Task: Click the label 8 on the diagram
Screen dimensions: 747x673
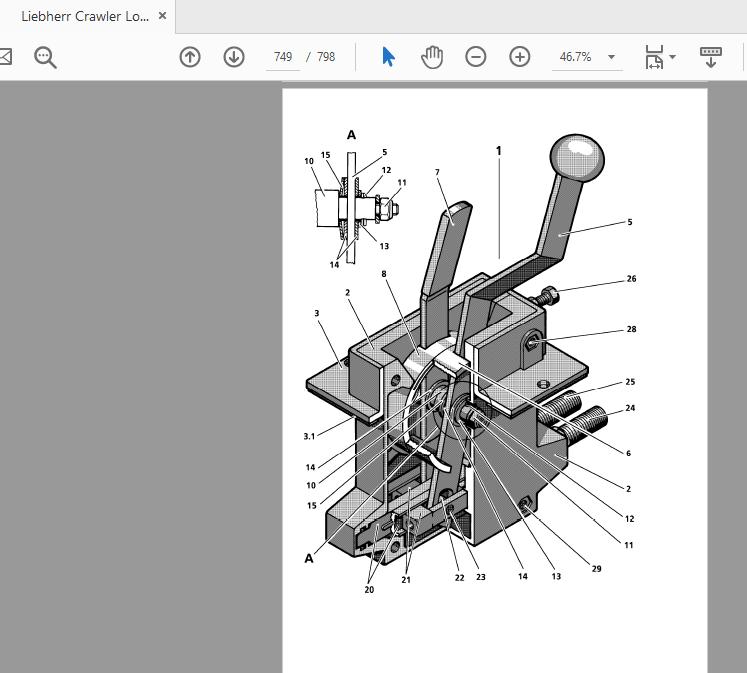Action: 384,274
